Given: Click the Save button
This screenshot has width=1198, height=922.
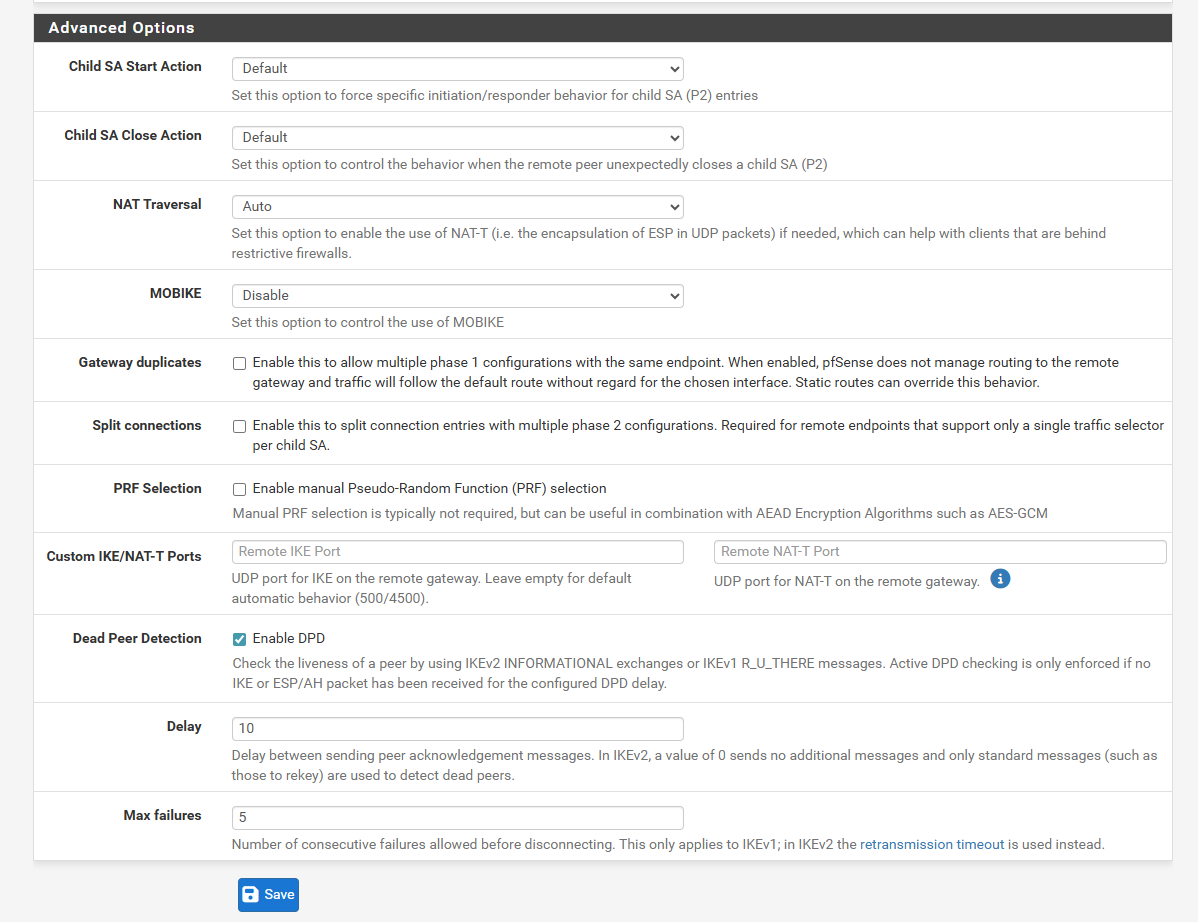Looking at the screenshot, I should (x=268, y=895).
